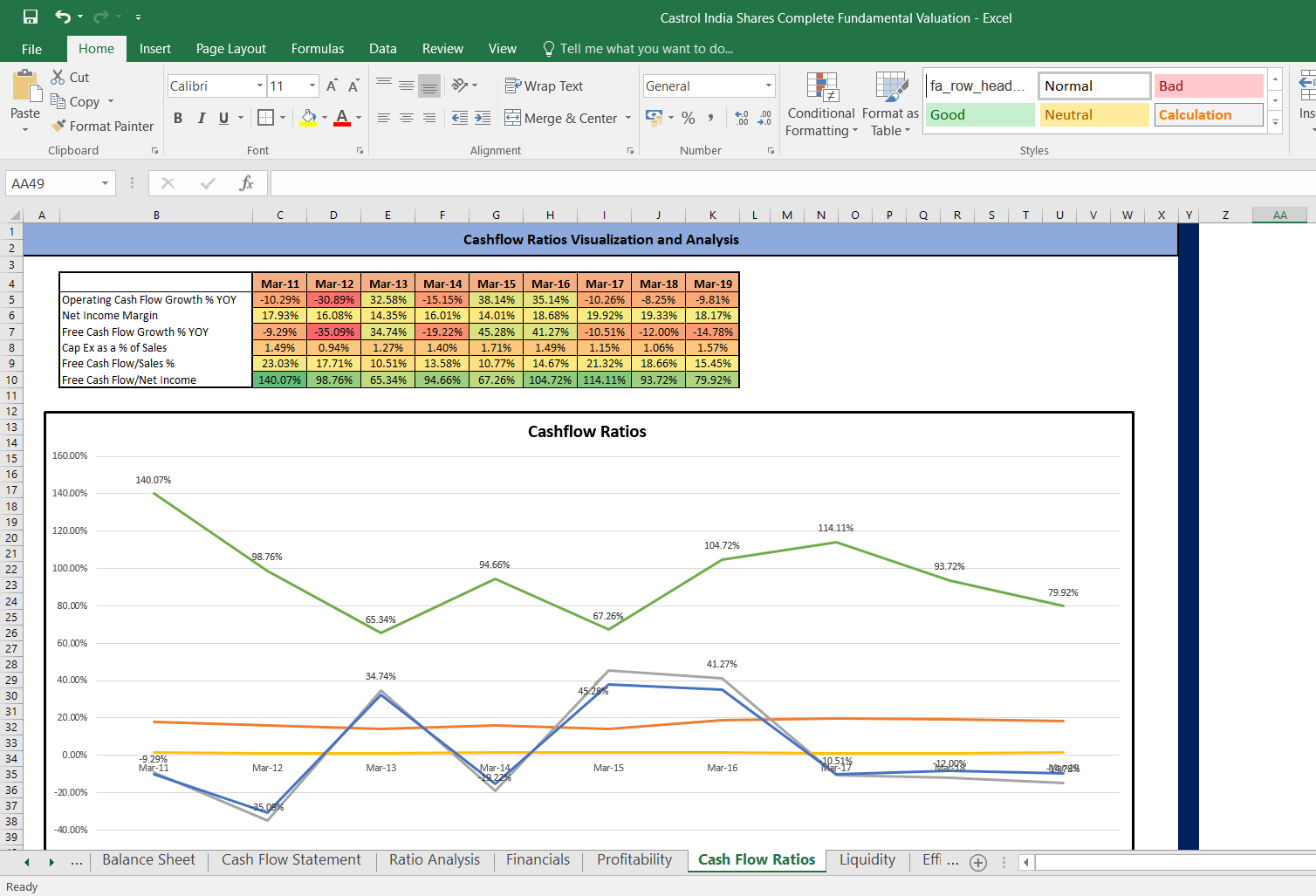The height and width of the screenshot is (896, 1316).
Task: Apply the Bad cell style
Action: (x=1209, y=85)
